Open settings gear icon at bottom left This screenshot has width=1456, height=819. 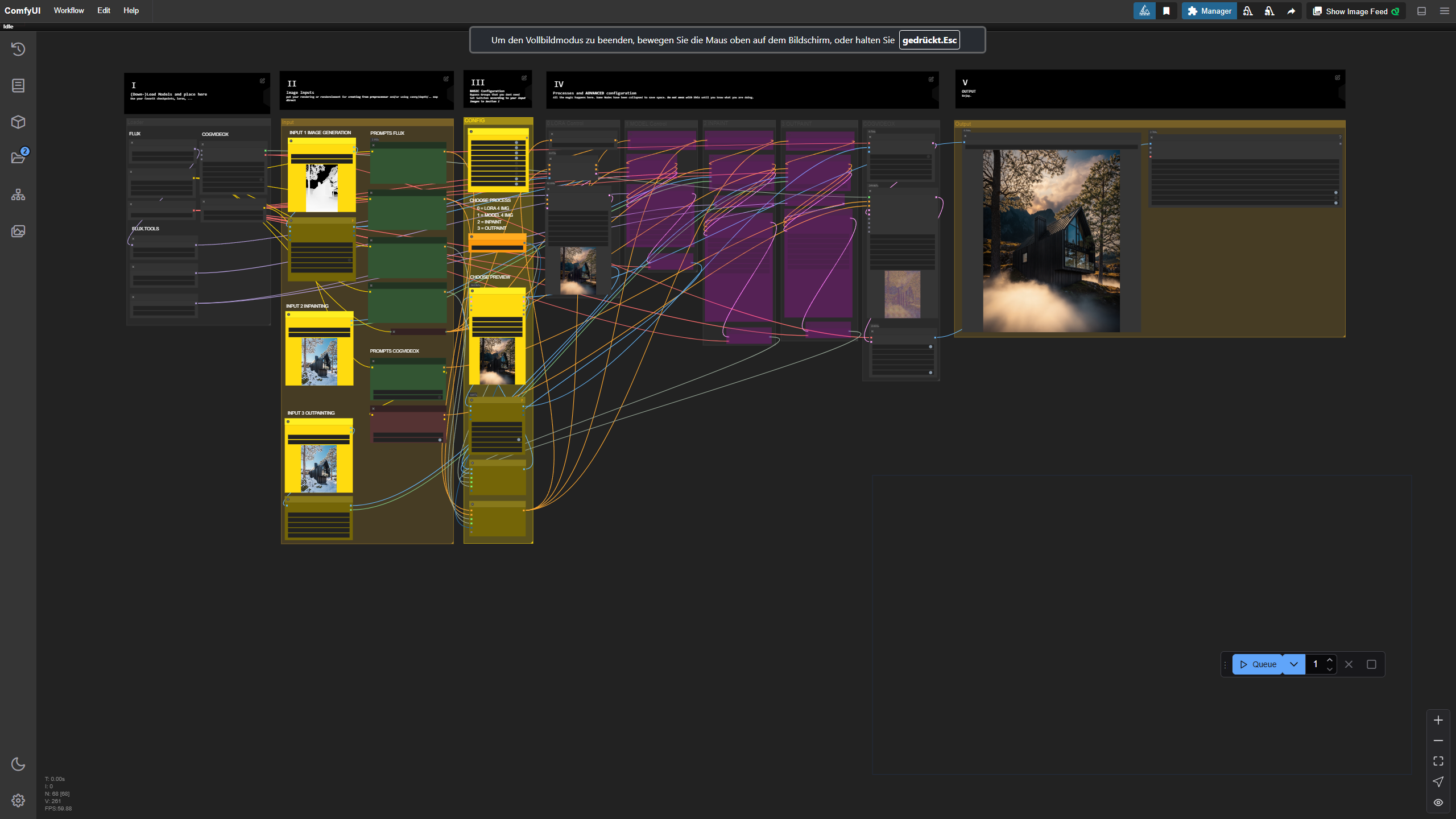point(18,800)
